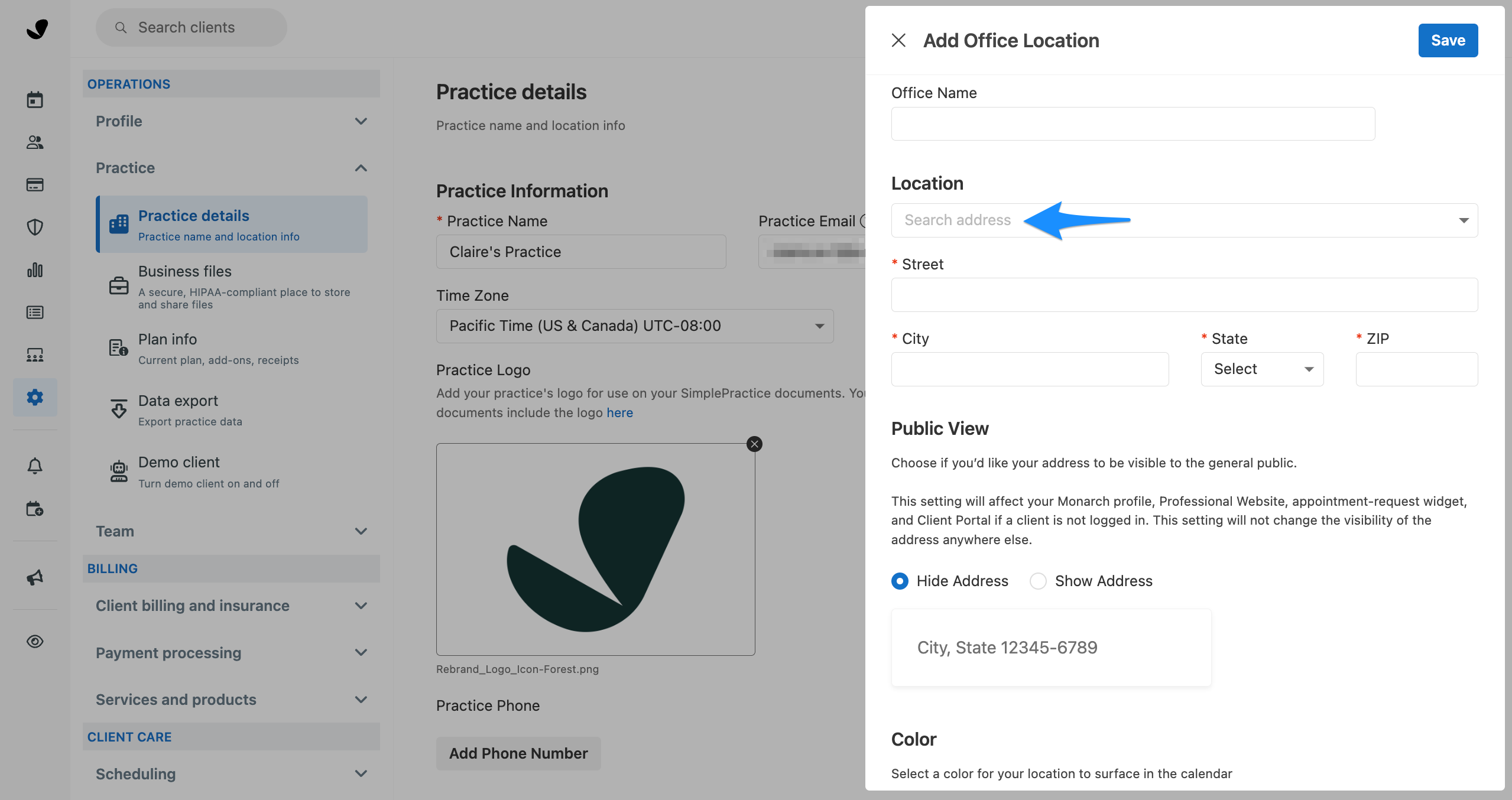Click the practice logo image thumbnail

(x=595, y=549)
